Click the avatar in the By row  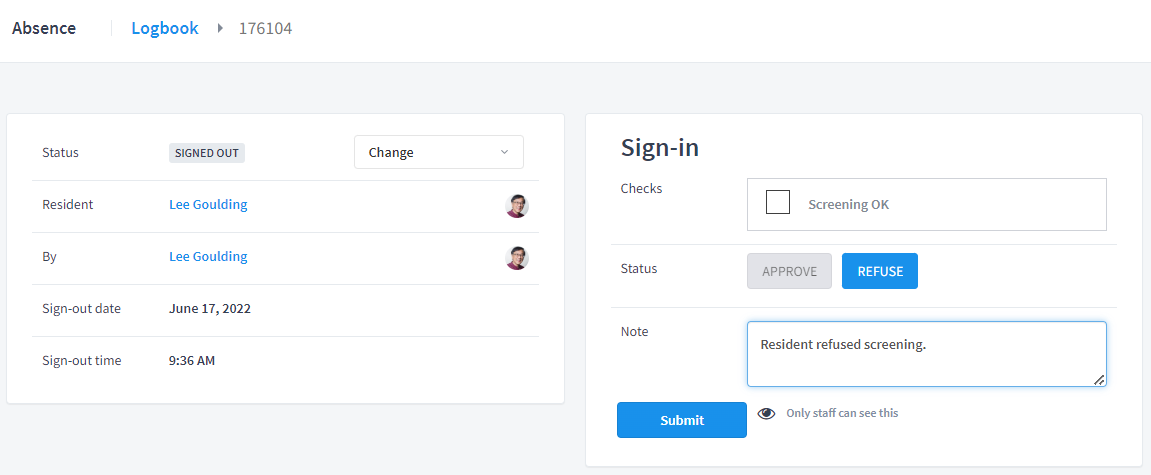click(518, 258)
